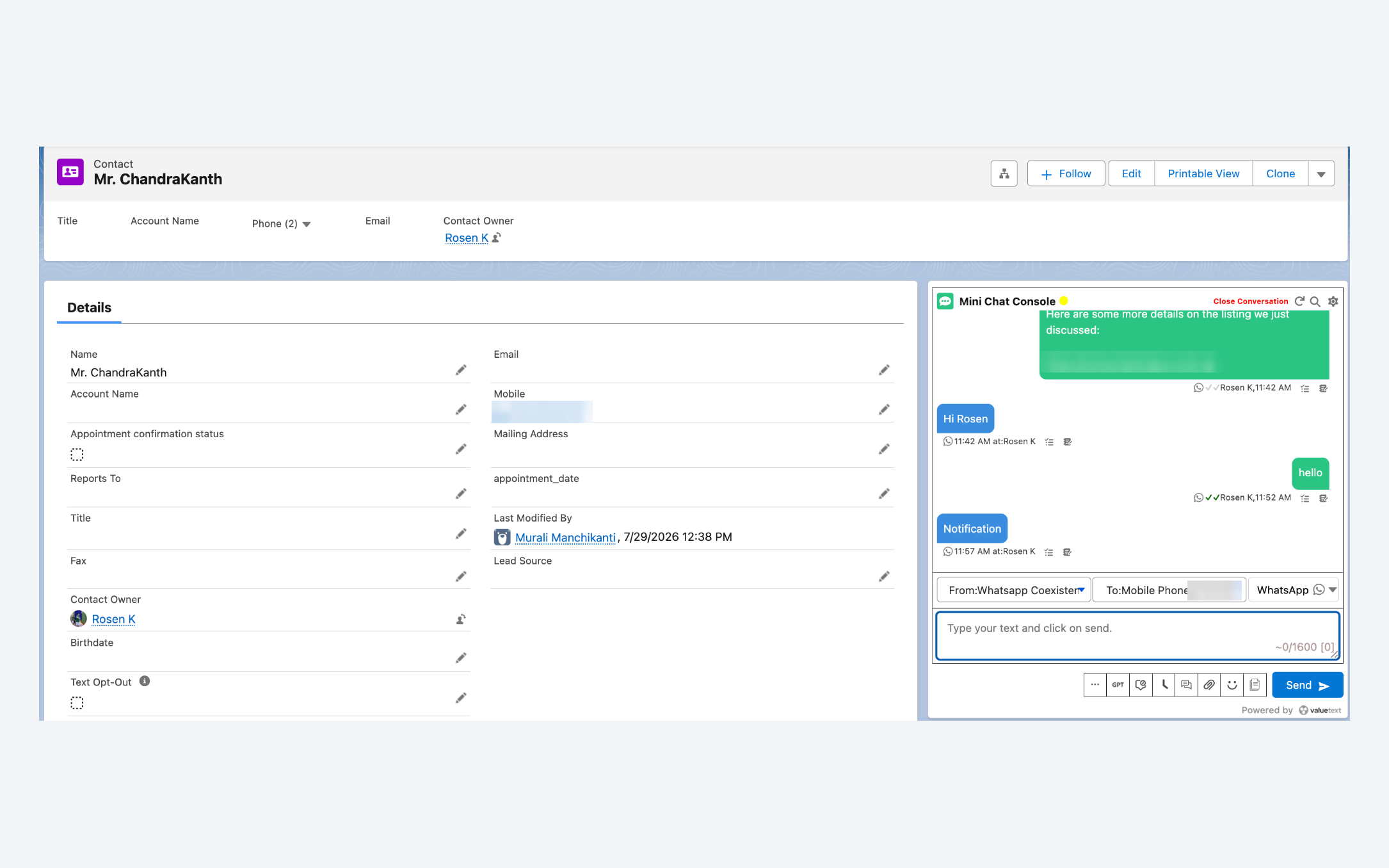The width and height of the screenshot is (1389, 868).
Task: Open the contact hierarchy view icon
Action: (x=1004, y=173)
